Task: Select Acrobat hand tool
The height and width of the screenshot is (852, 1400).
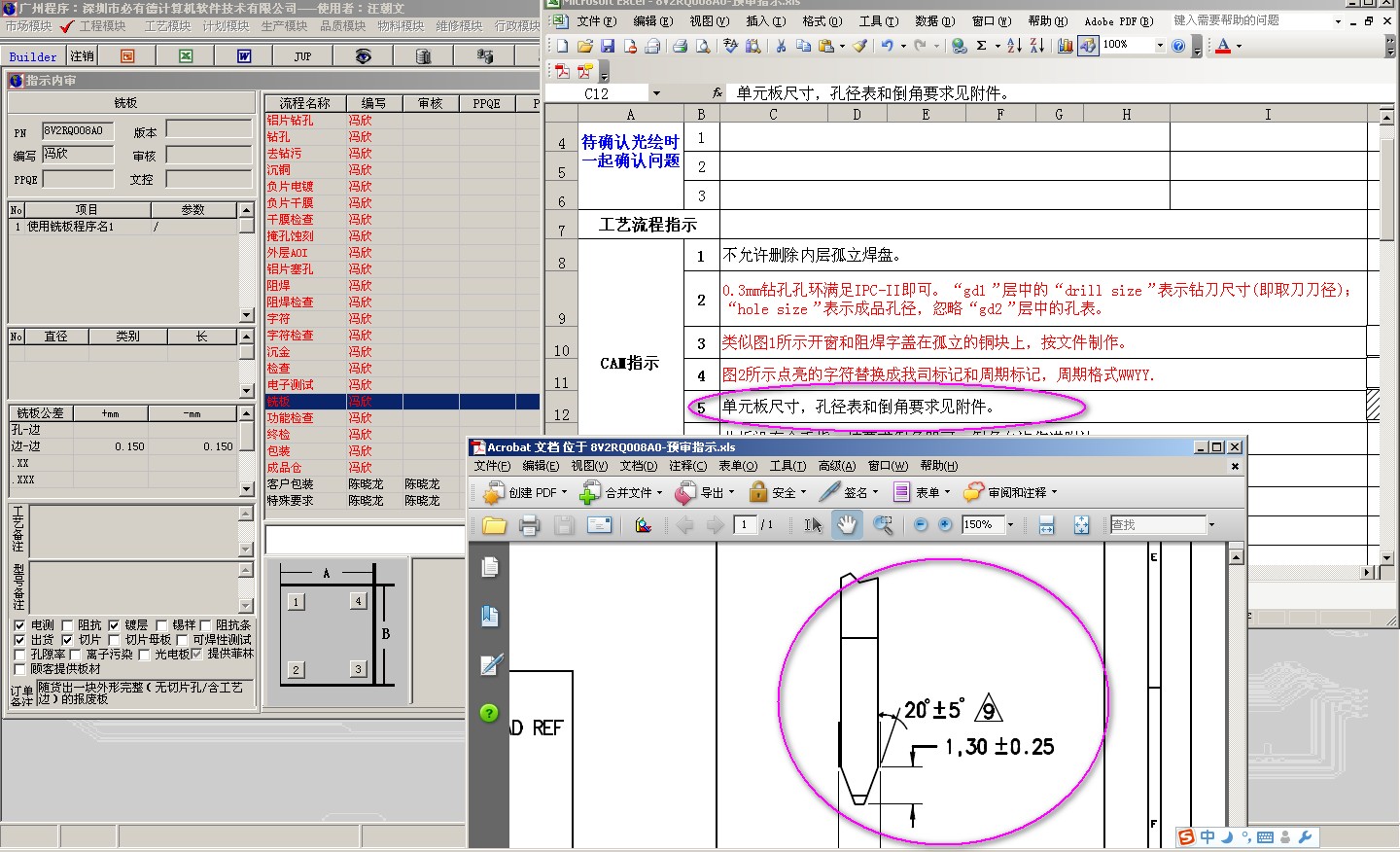Action: click(x=848, y=525)
